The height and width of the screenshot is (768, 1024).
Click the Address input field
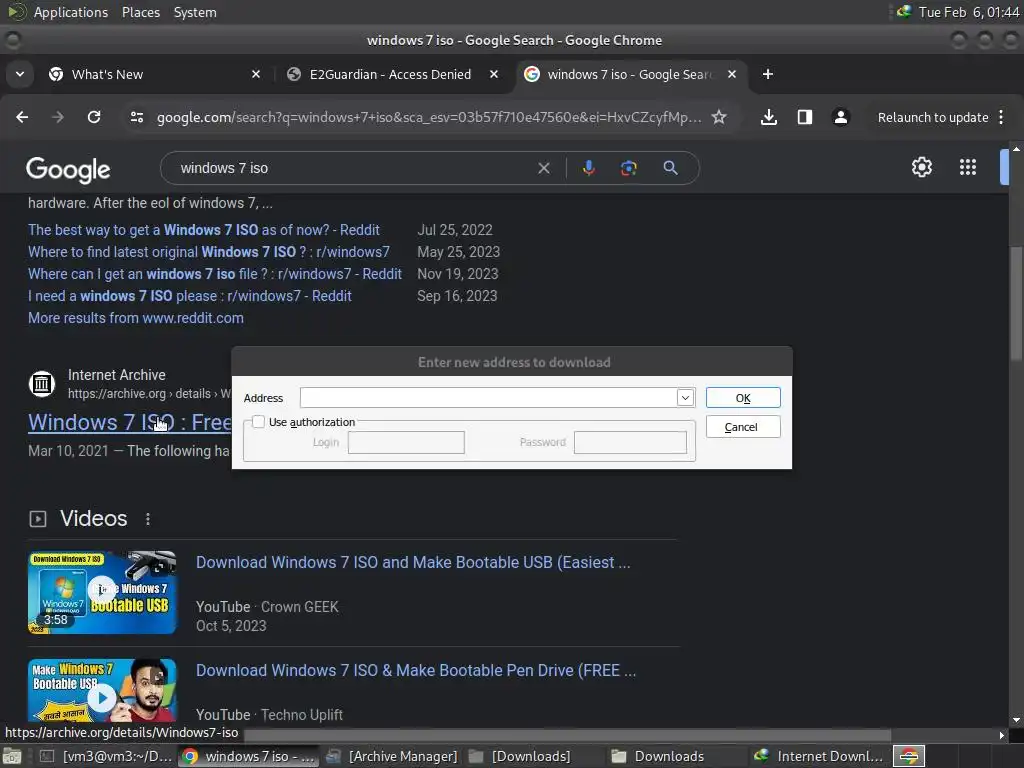pos(488,398)
